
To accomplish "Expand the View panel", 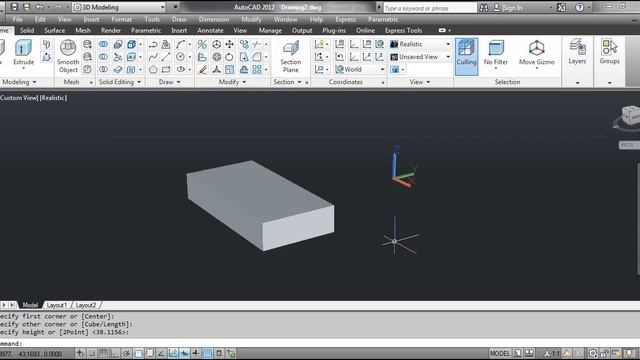I will (x=420, y=82).
